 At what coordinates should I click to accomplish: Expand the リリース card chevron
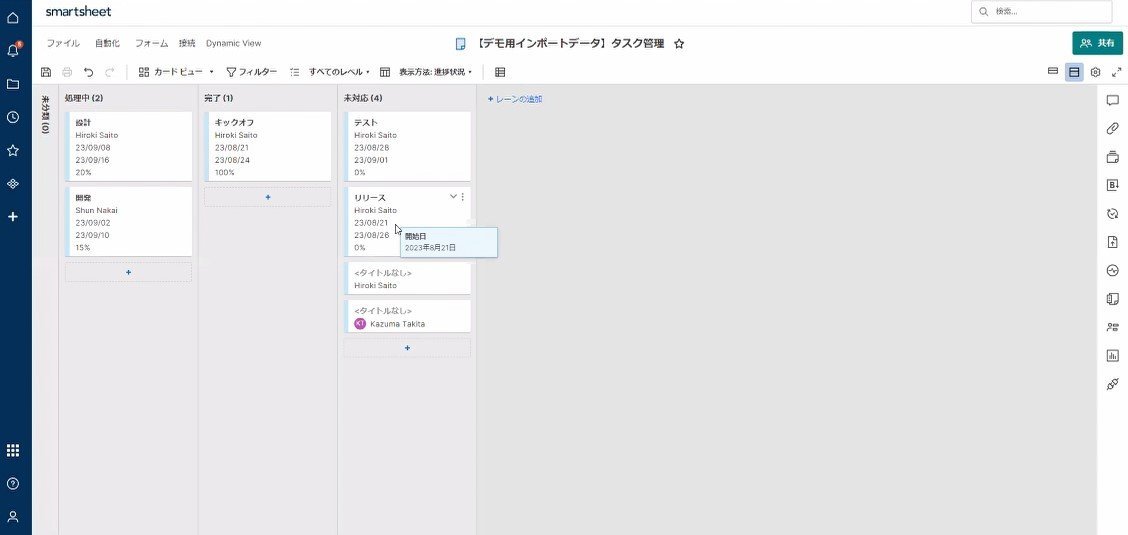point(452,196)
